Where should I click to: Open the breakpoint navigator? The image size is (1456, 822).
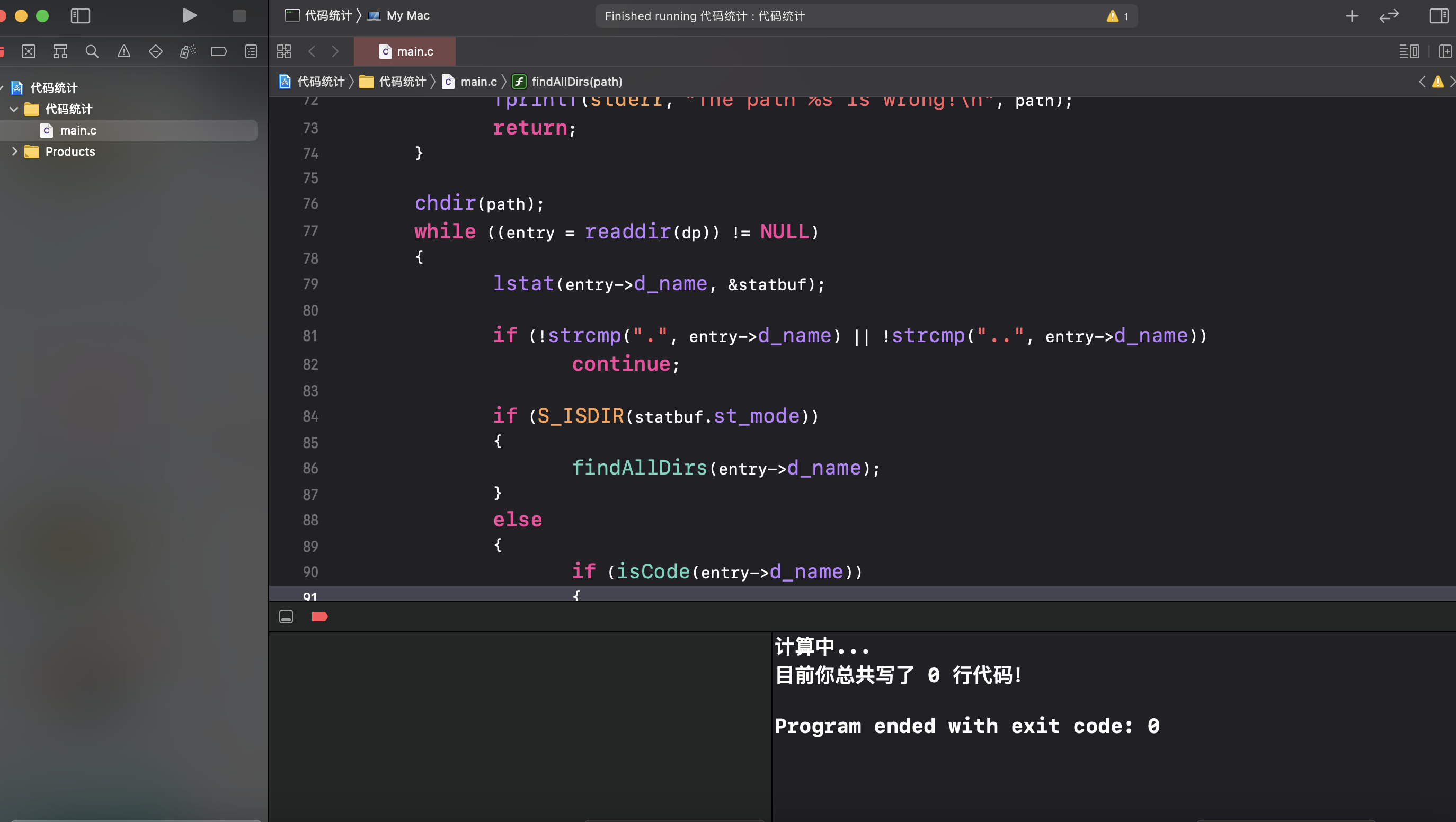click(219, 51)
